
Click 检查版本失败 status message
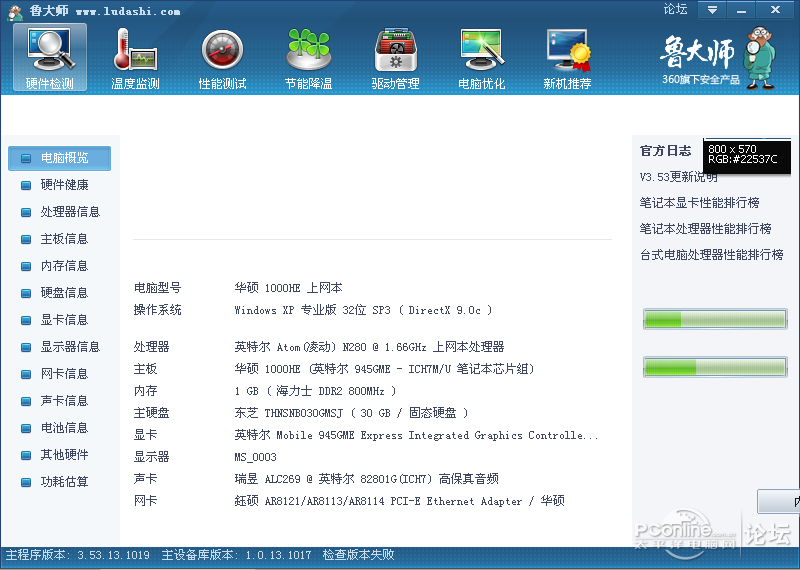359,555
